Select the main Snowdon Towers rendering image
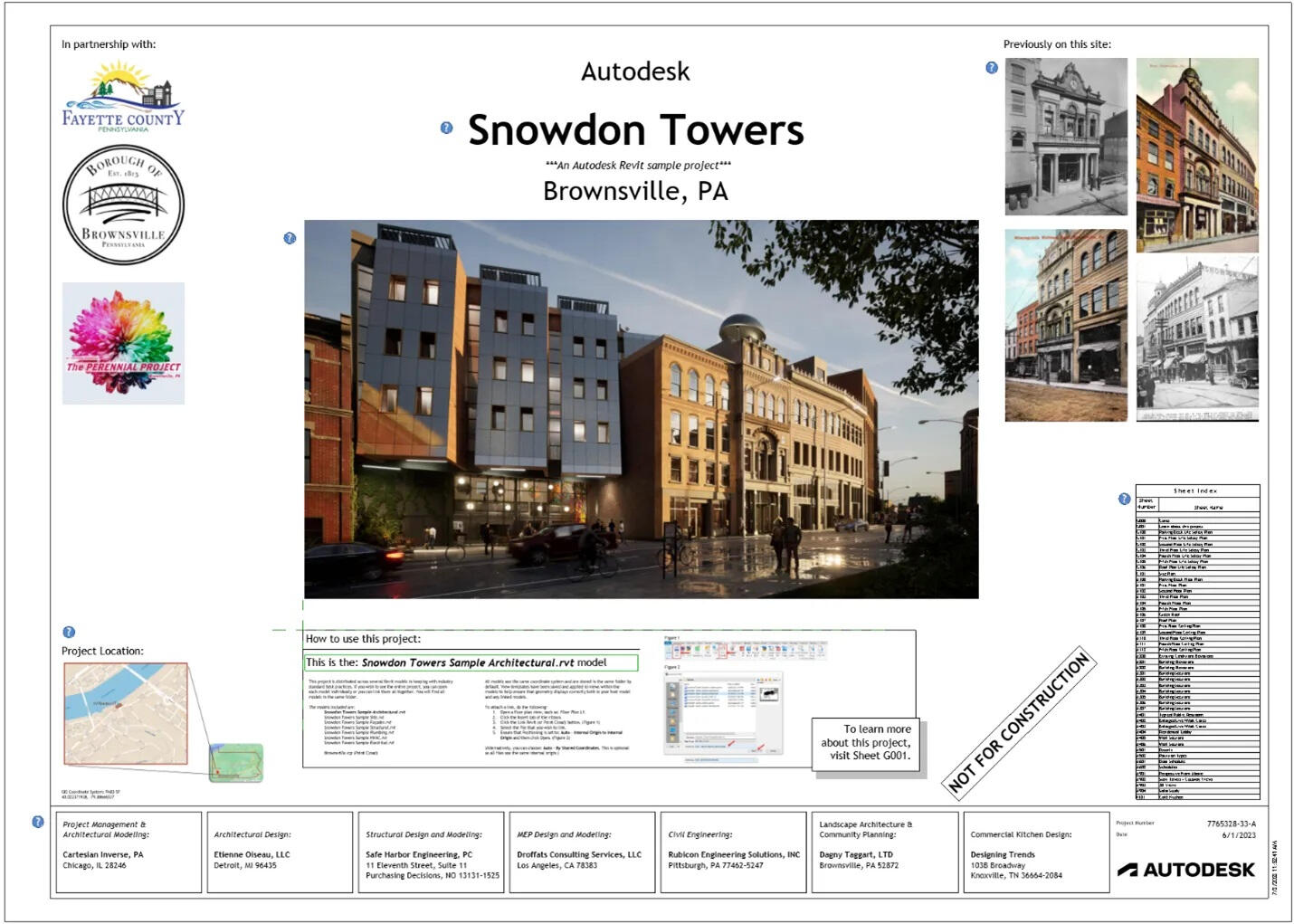This screenshot has height=924, width=1294. click(x=641, y=409)
